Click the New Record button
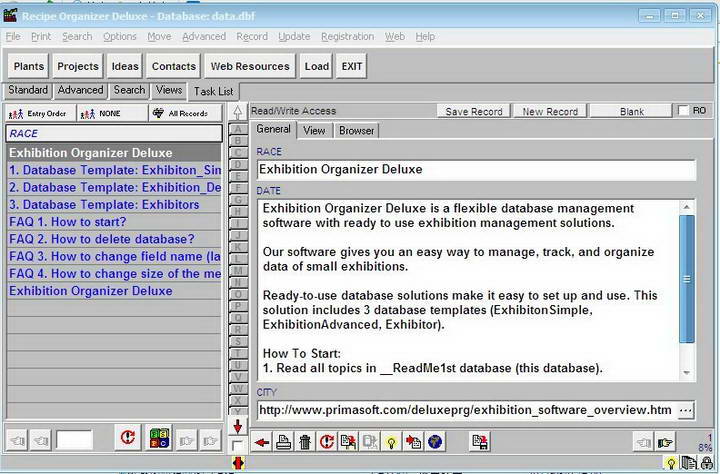This screenshot has width=720, height=474. tap(550, 112)
